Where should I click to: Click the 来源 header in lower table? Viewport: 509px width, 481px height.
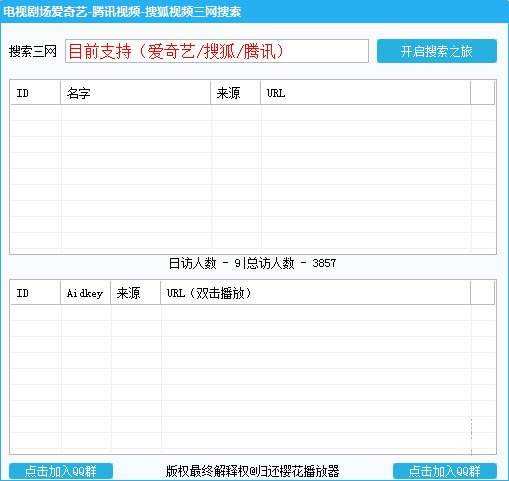click(x=136, y=293)
